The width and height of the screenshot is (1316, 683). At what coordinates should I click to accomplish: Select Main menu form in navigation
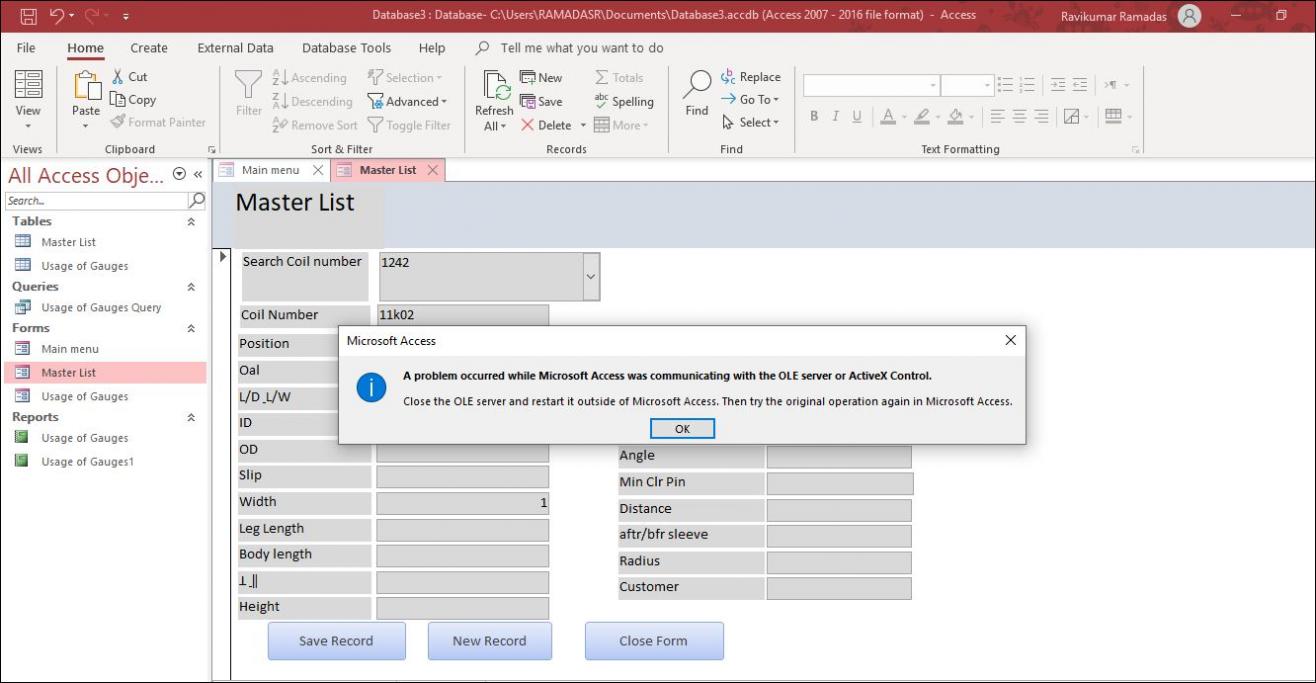point(70,349)
